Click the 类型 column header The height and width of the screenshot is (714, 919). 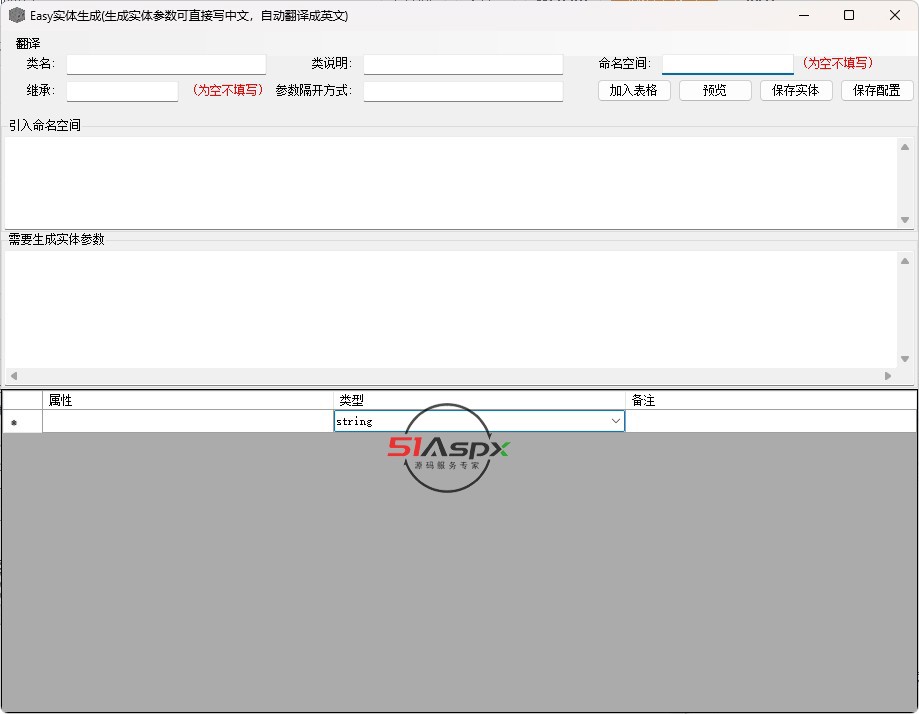pyautogui.click(x=479, y=400)
